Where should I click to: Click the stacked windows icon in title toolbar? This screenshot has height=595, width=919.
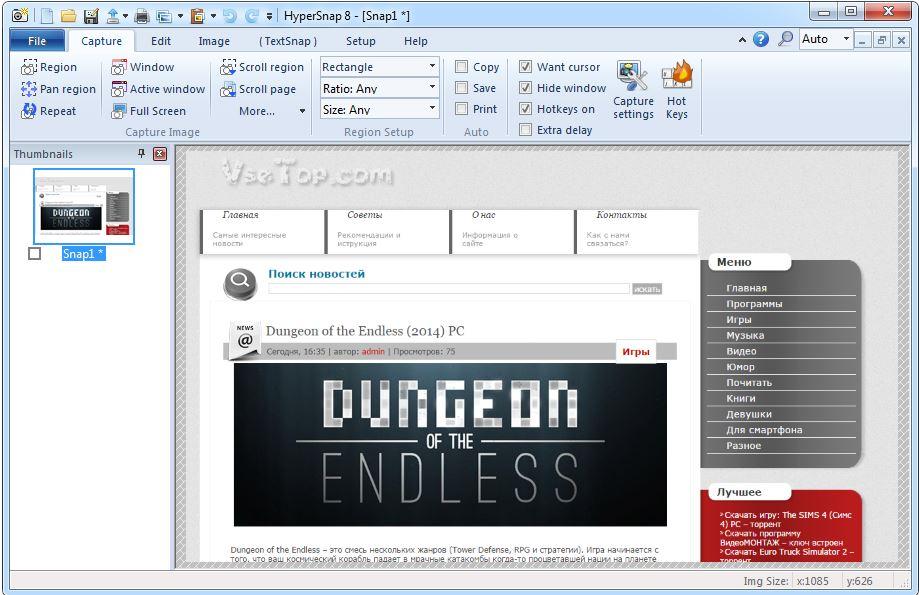[164, 16]
